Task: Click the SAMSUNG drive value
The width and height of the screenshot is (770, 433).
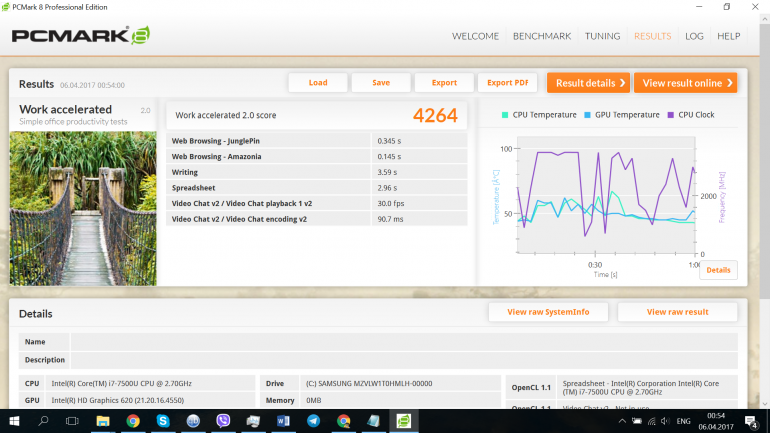Action: tap(369, 383)
